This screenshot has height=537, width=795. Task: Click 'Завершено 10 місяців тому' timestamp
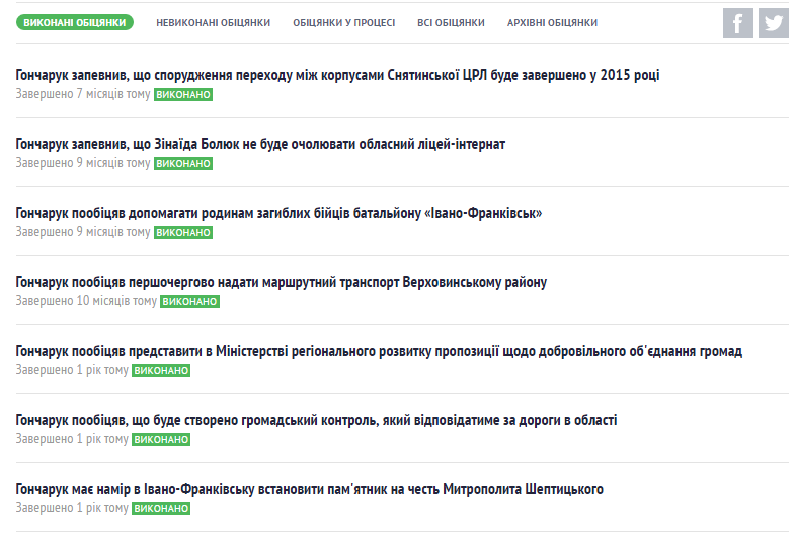click(86, 301)
